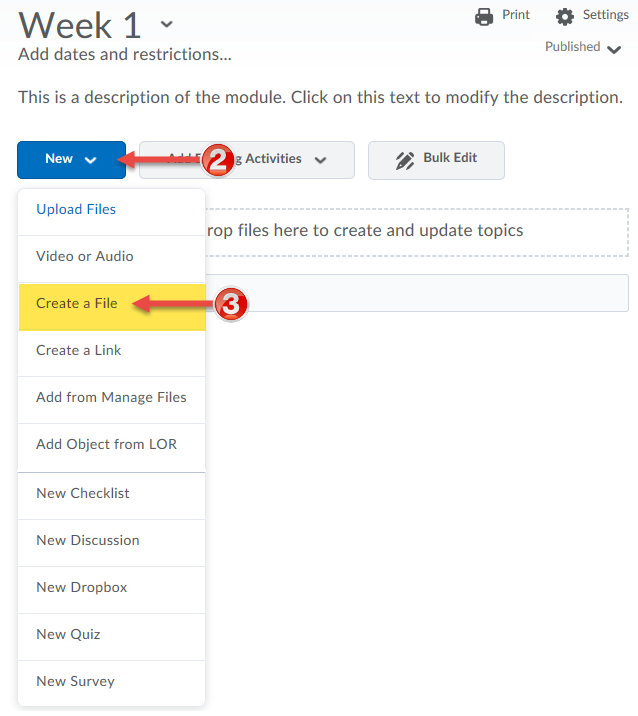This screenshot has height=716, width=638.
Task: Open the New dropdown button
Action: coord(71,160)
